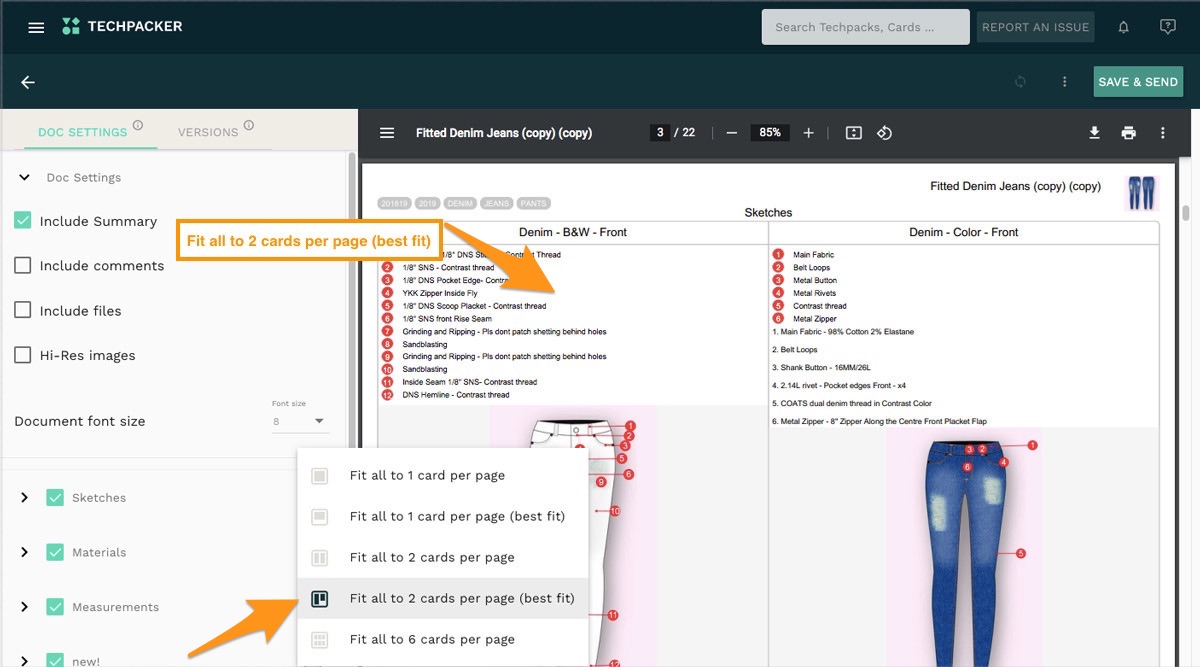1200x667 pixels.
Task: Focus the Search Techpacks, Cards field
Action: 866,27
